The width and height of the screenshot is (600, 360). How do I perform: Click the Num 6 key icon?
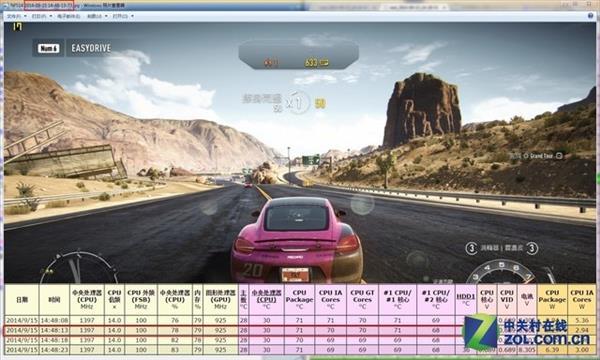[x=48, y=48]
